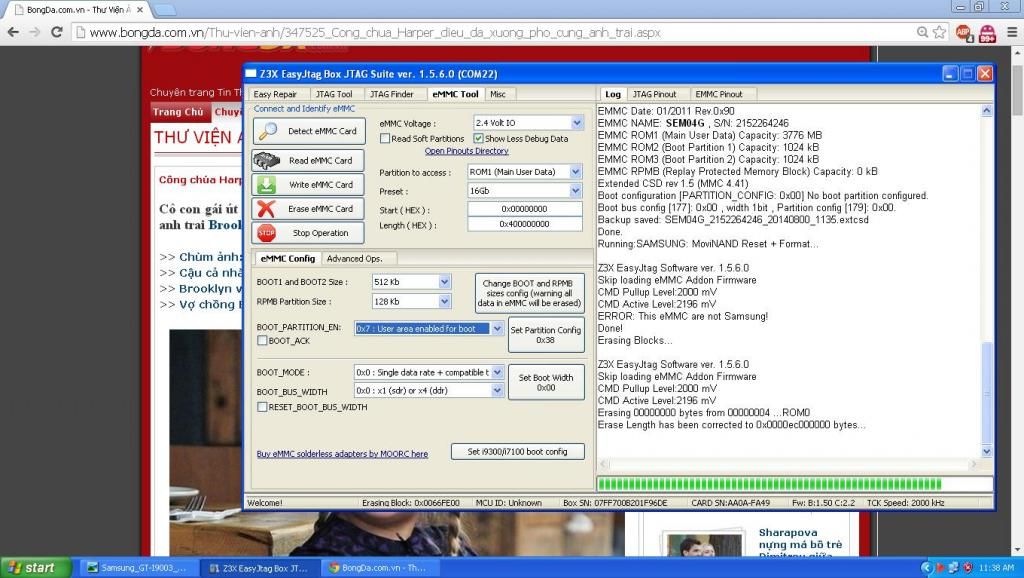The height and width of the screenshot is (578, 1024).
Task: Open the Preset 16Gb dropdown
Action: (x=575, y=191)
